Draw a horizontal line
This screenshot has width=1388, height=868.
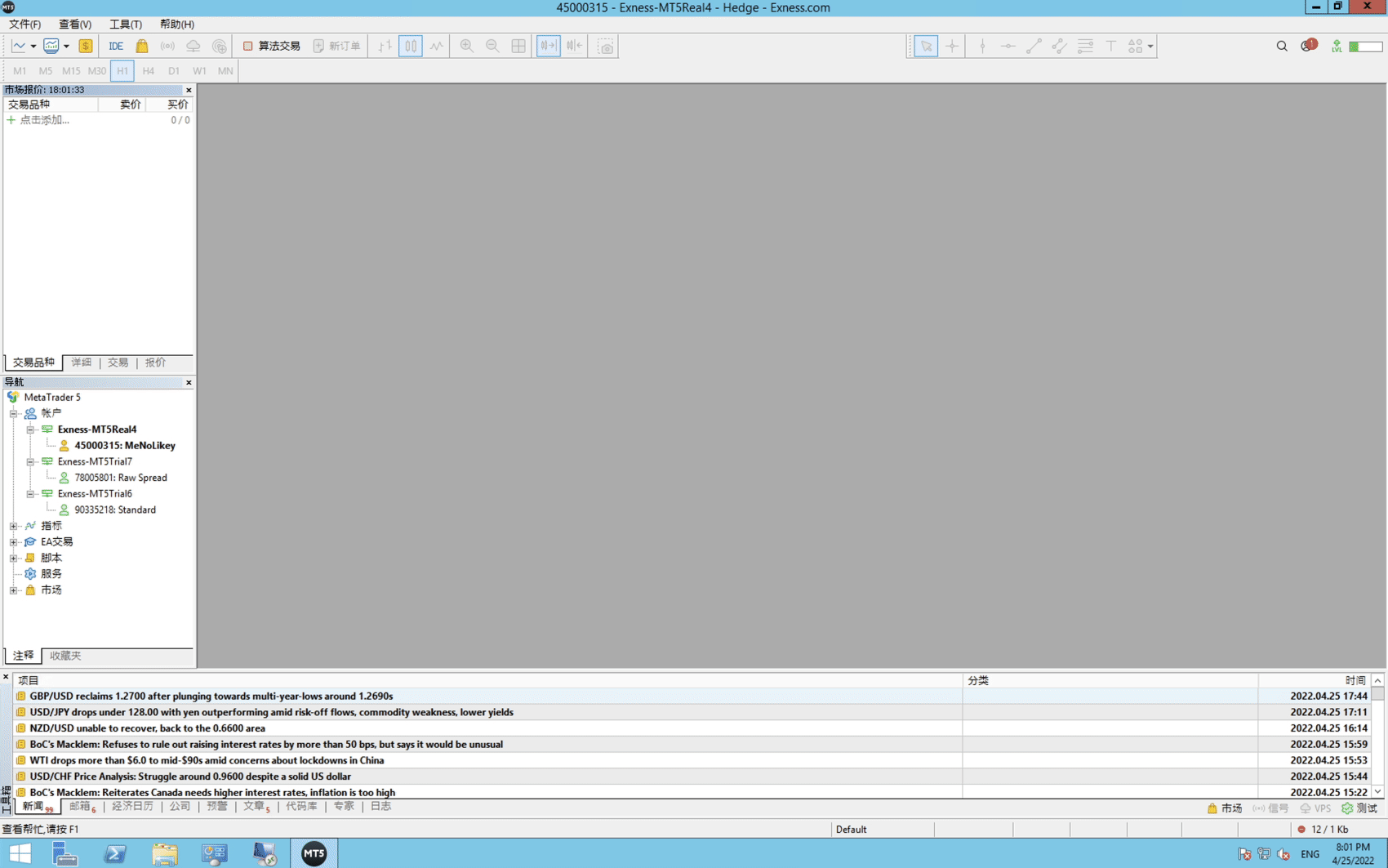point(1008,47)
